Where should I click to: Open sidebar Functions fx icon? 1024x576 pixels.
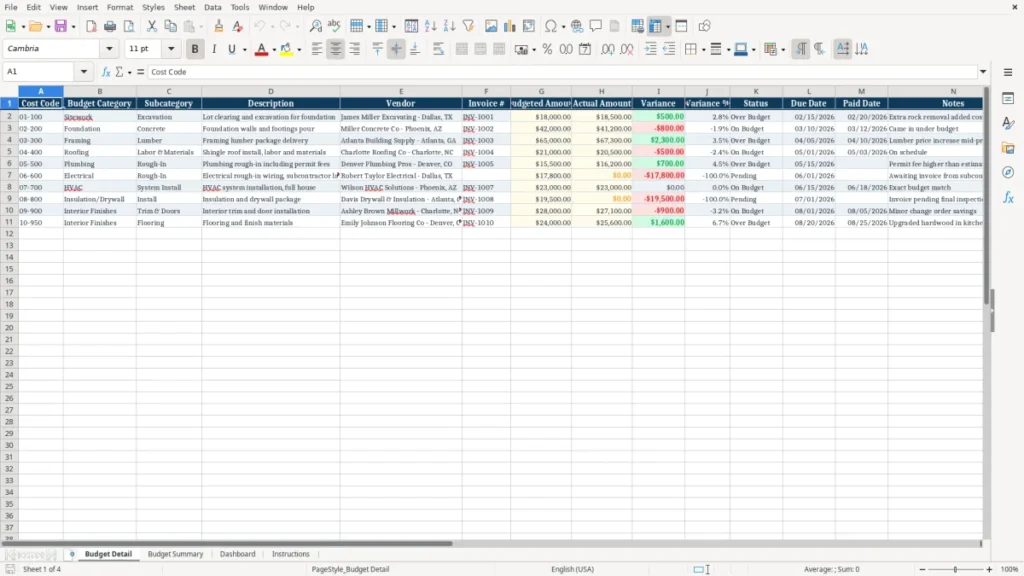point(1008,197)
